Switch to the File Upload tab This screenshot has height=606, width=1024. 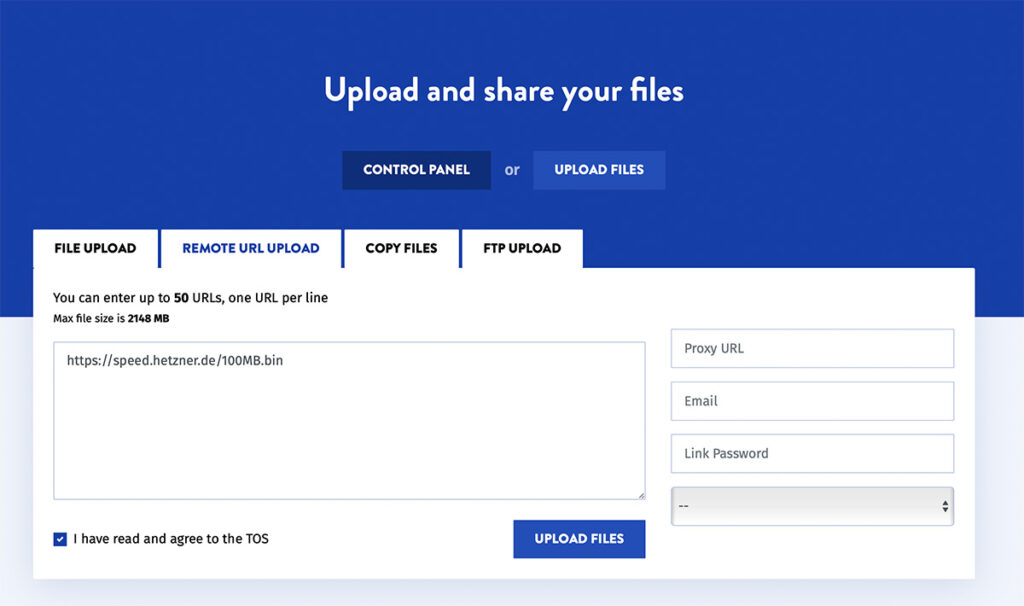[x=95, y=248]
